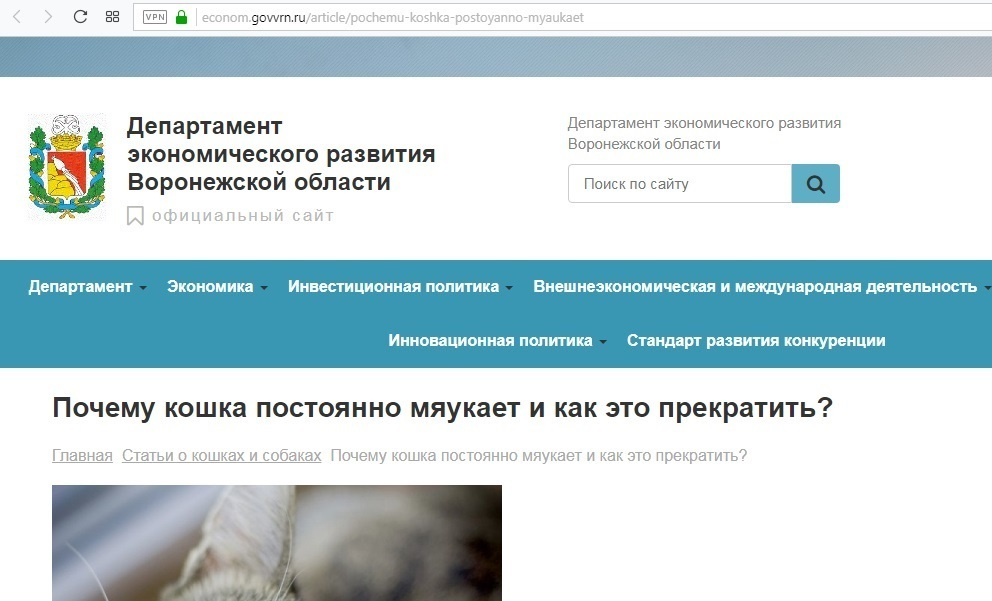Expand Внешнеэкономическая и международная деятельность menu
Viewport: 992px width, 601px height.
(x=762, y=287)
